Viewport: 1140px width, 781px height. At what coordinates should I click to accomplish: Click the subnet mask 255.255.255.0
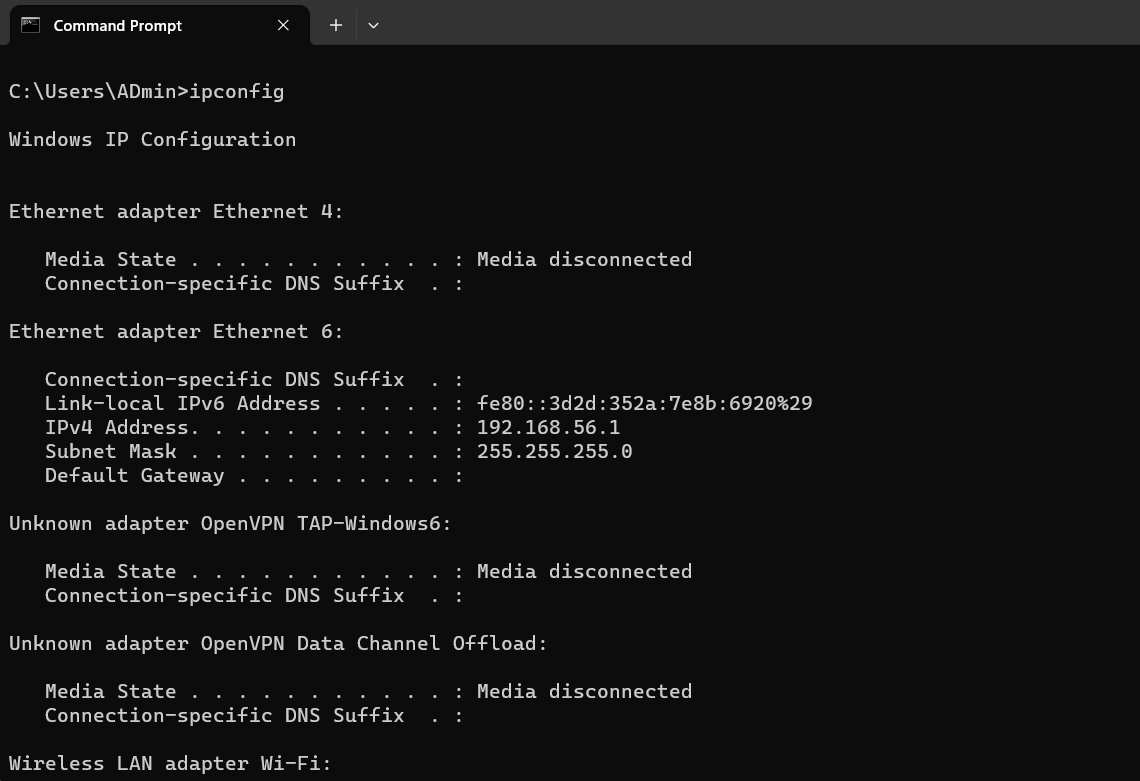(554, 451)
